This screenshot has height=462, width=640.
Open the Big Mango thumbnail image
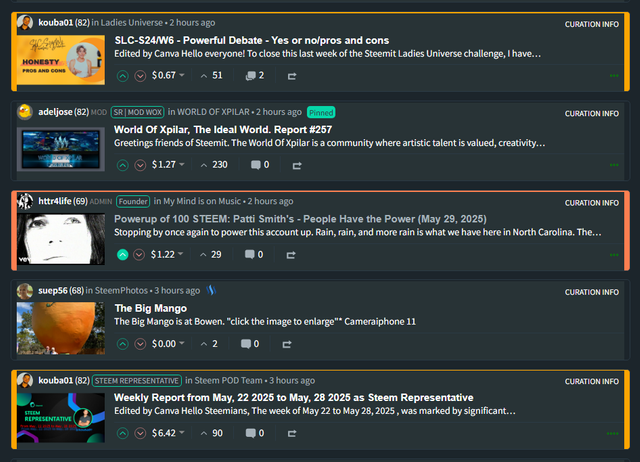61,328
